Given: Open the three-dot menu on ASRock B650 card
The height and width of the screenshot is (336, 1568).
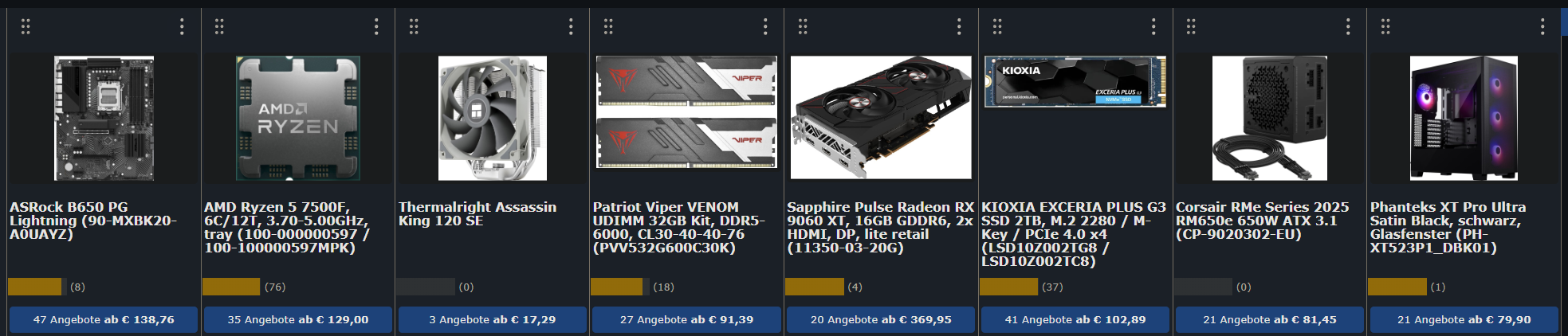Looking at the screenshot, I should tap(182, 27).
